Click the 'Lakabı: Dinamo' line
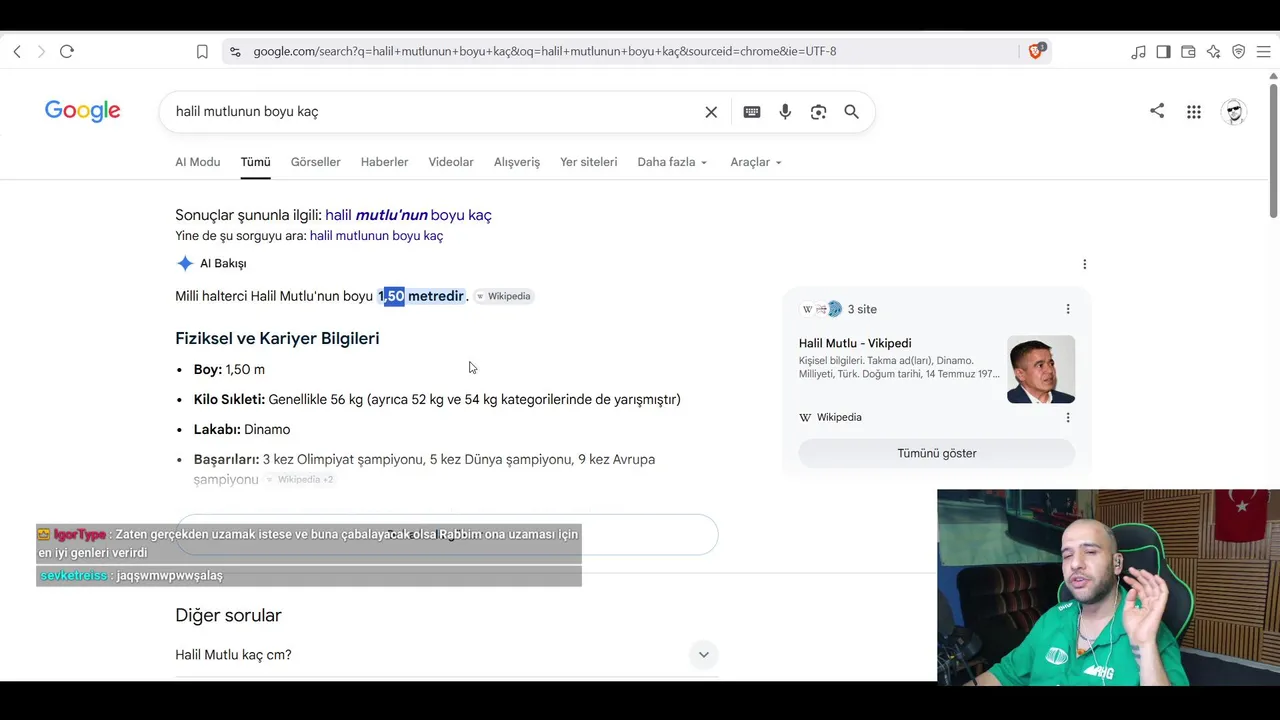This screenshot has height=720, width=1280. click(x=242, y=429)
